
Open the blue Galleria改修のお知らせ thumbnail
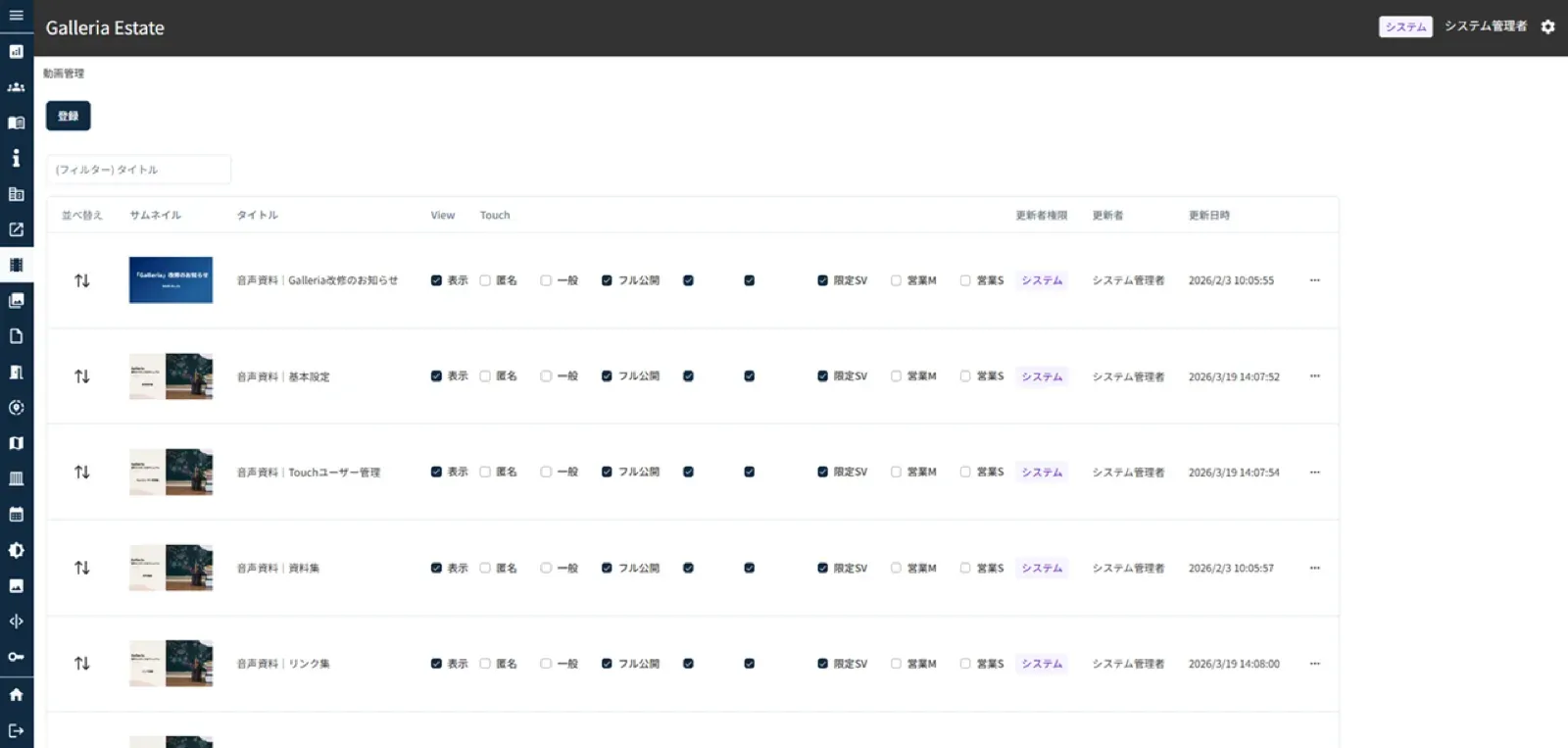(x=171, y=280)
